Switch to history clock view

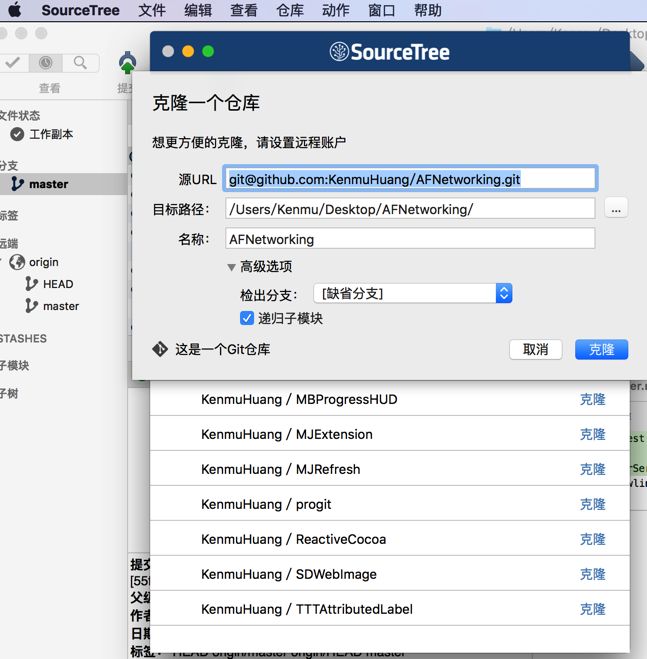pyautogui.click(x=45, y=63)
